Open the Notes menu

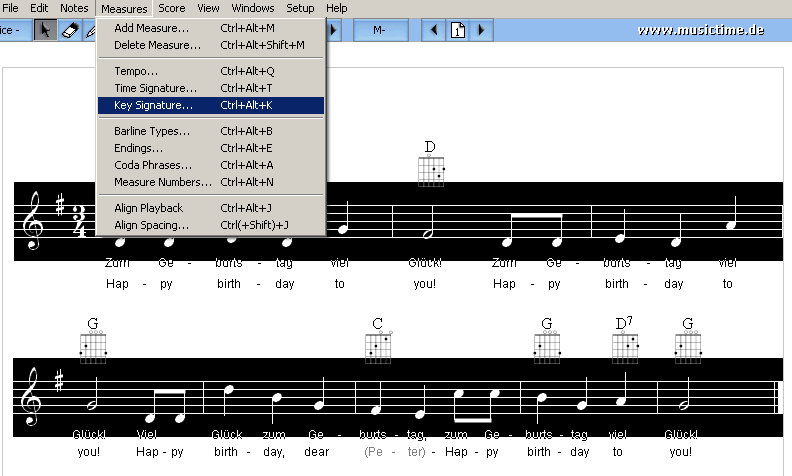(74, 8)
